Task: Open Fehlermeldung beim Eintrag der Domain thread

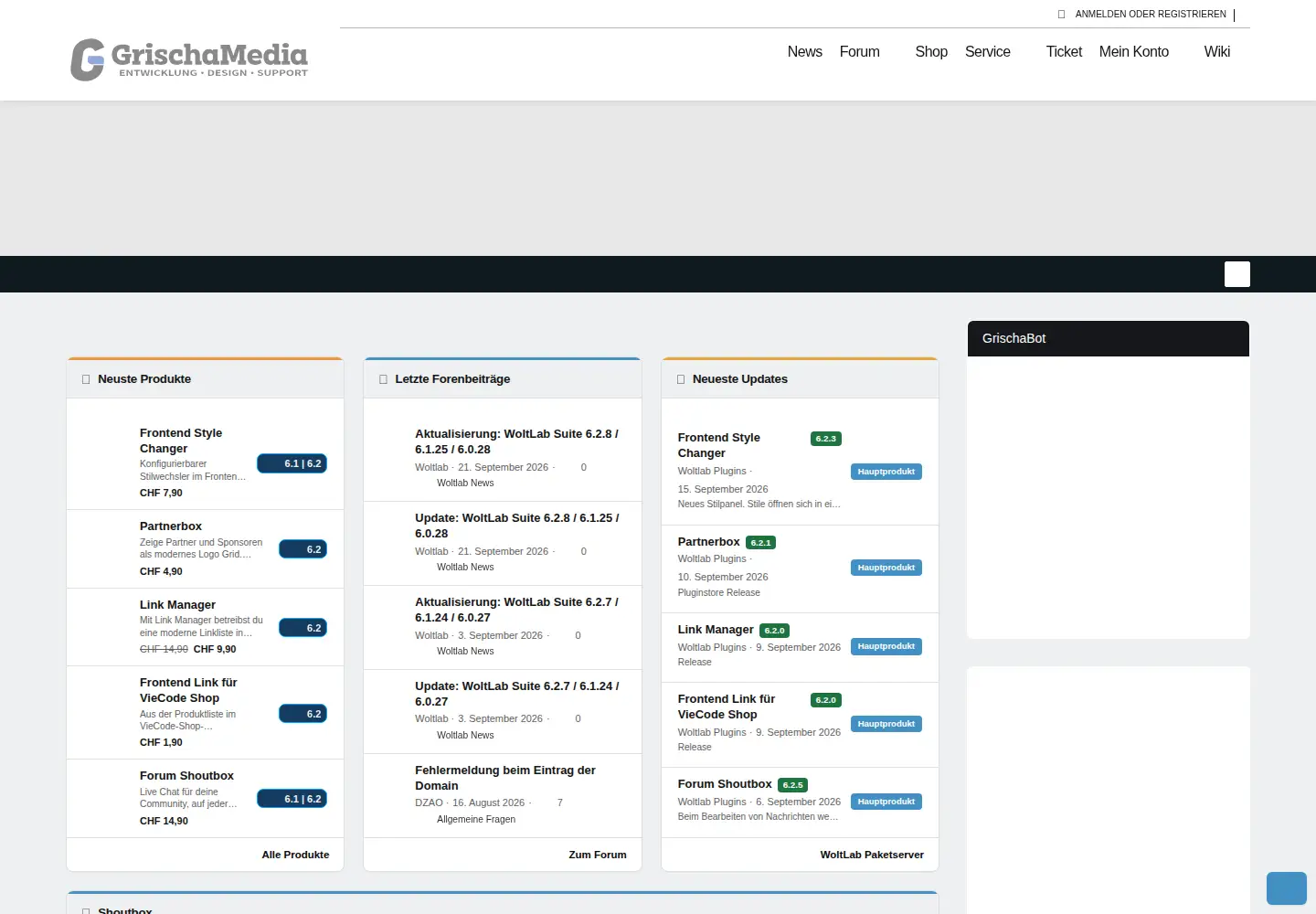Action: pos(505,778)
